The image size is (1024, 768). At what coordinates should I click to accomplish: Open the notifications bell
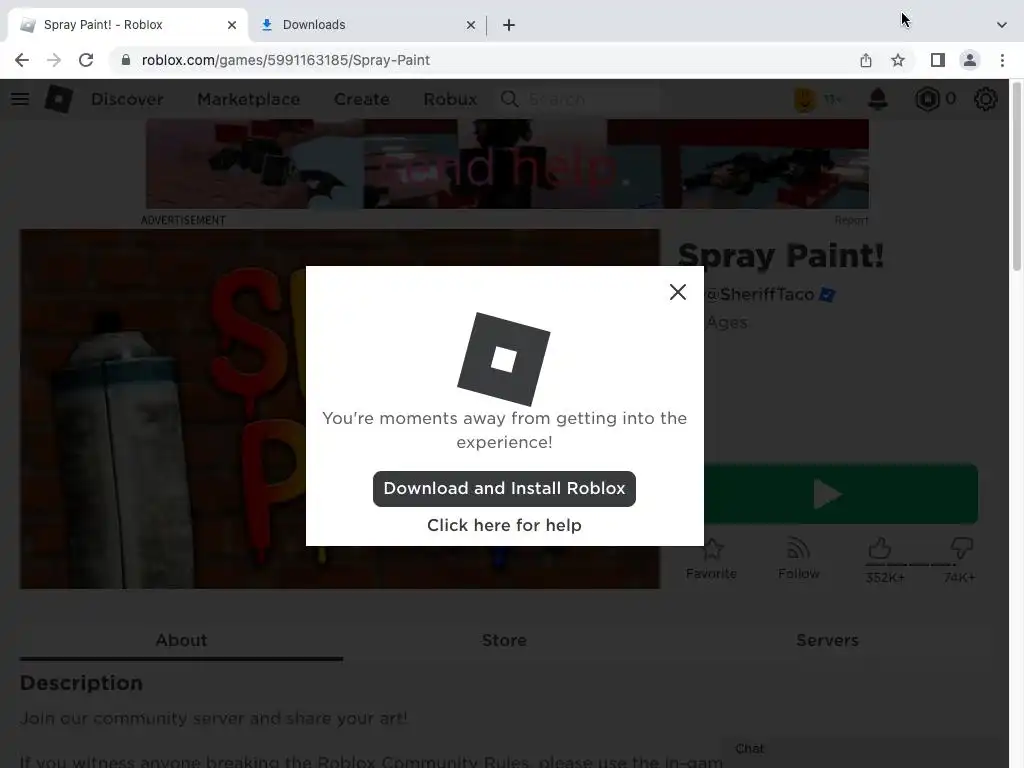pos(878,99)
